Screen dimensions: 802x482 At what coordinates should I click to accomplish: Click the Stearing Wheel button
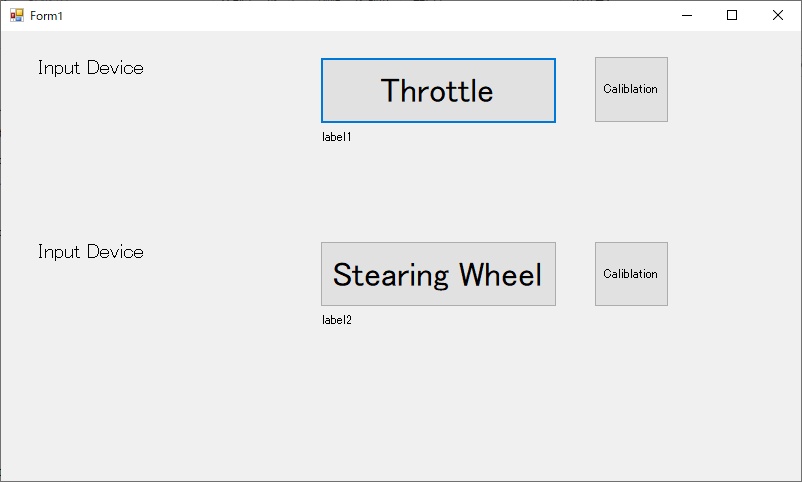438,274
